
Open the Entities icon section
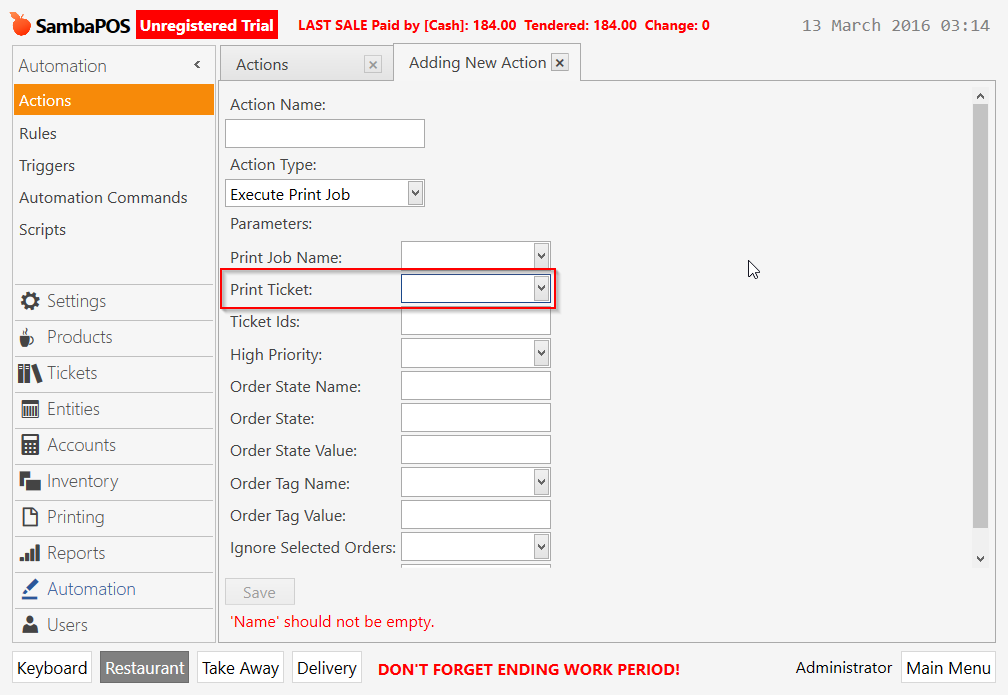30,409
